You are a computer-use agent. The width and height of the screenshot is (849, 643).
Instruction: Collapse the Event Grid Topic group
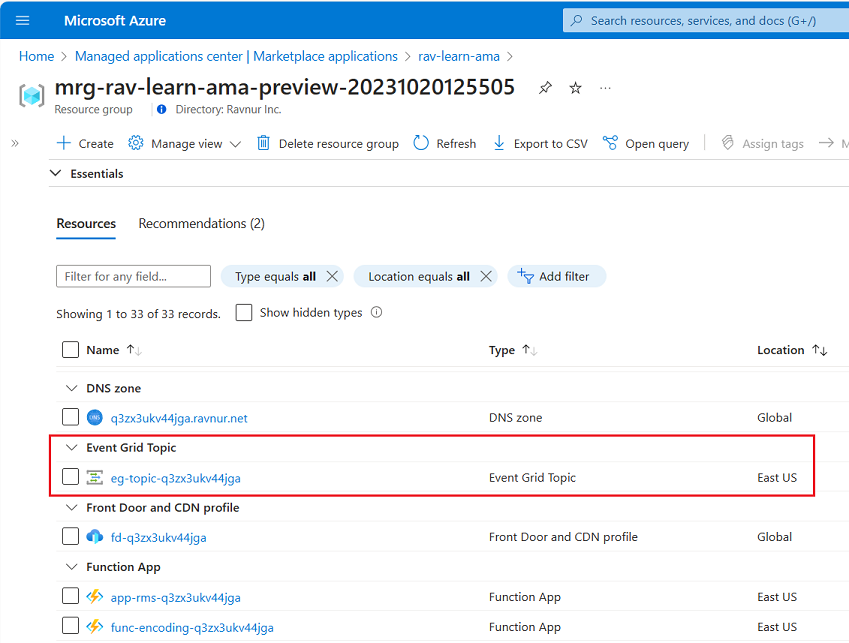[71, 447]
